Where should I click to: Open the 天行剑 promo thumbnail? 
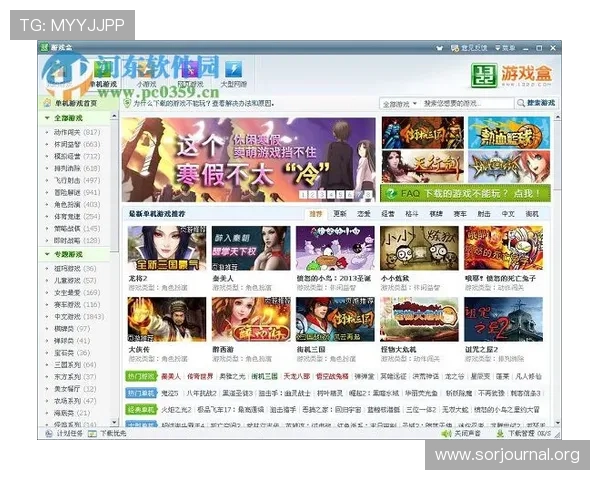(423, 167)
